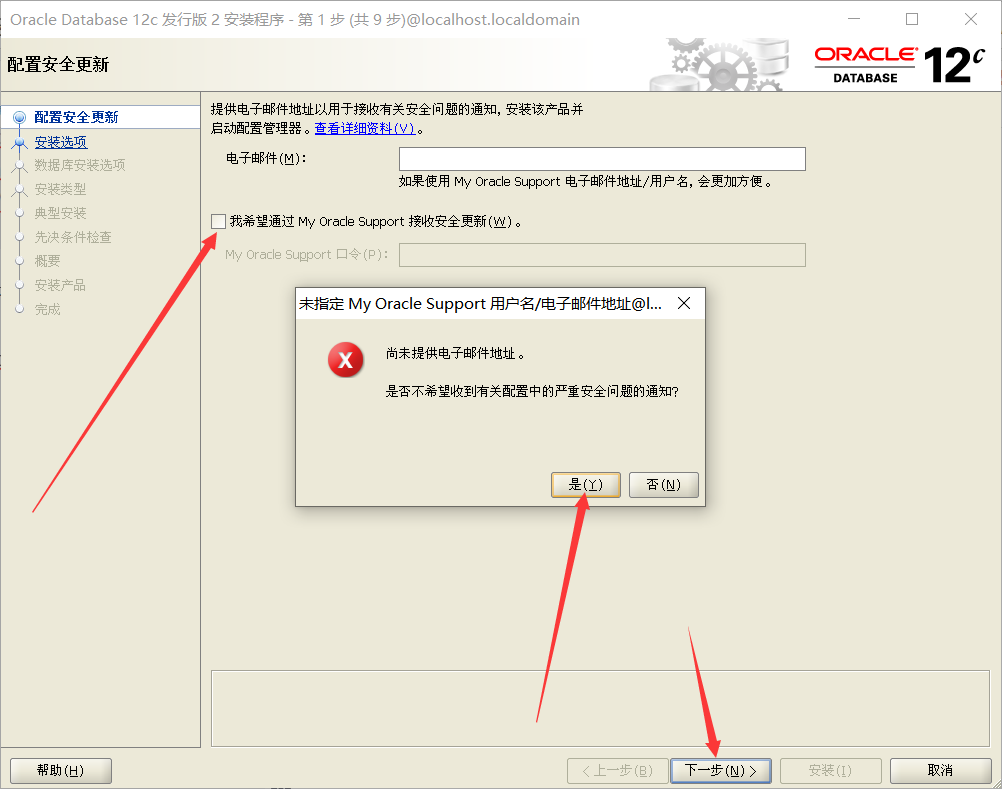Screen dimensions: 1002x789
Task: Select the 配置安全更新 step in sidebar
Action: 76,117
